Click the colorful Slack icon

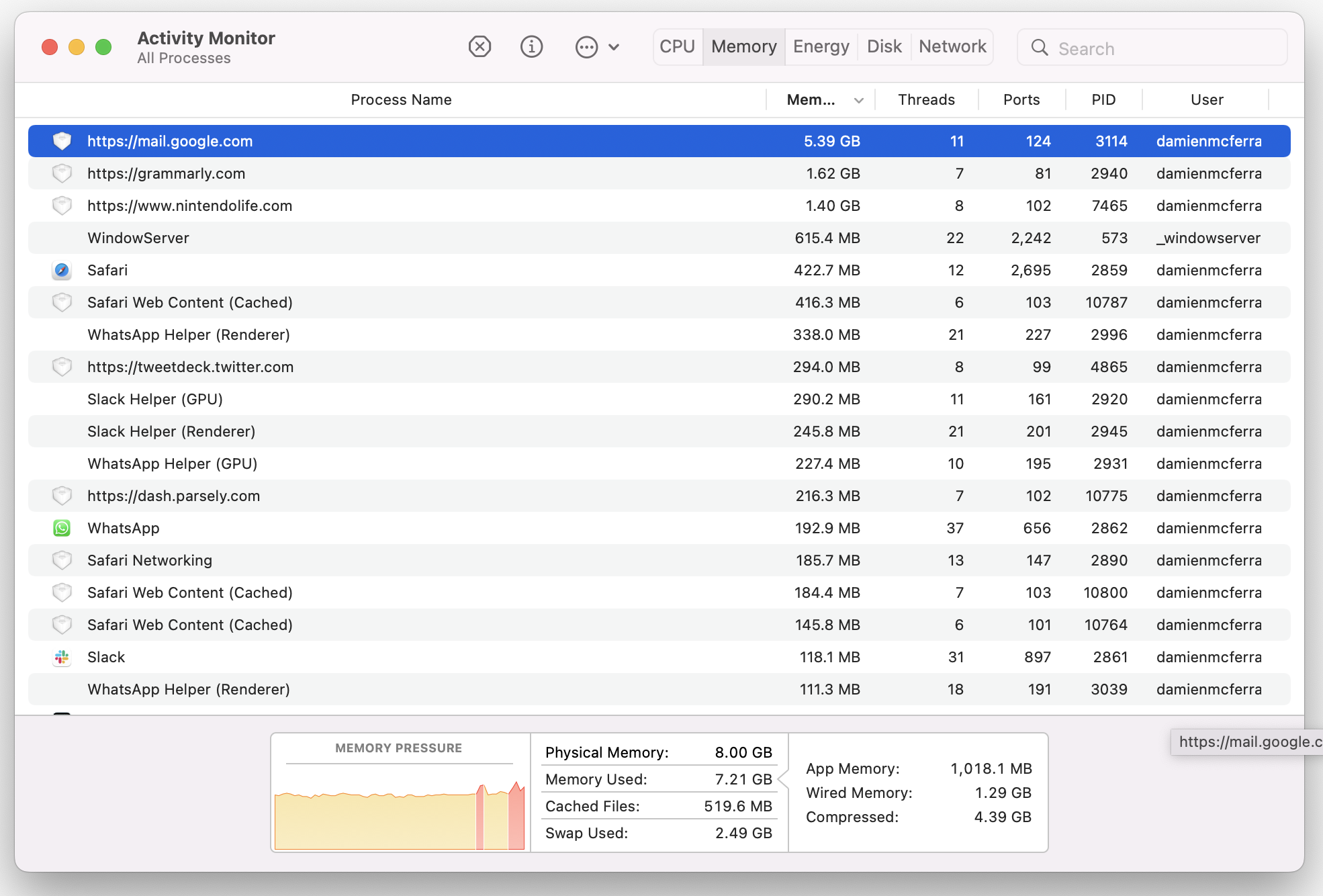pyautogui.click(x=62, y=657)
